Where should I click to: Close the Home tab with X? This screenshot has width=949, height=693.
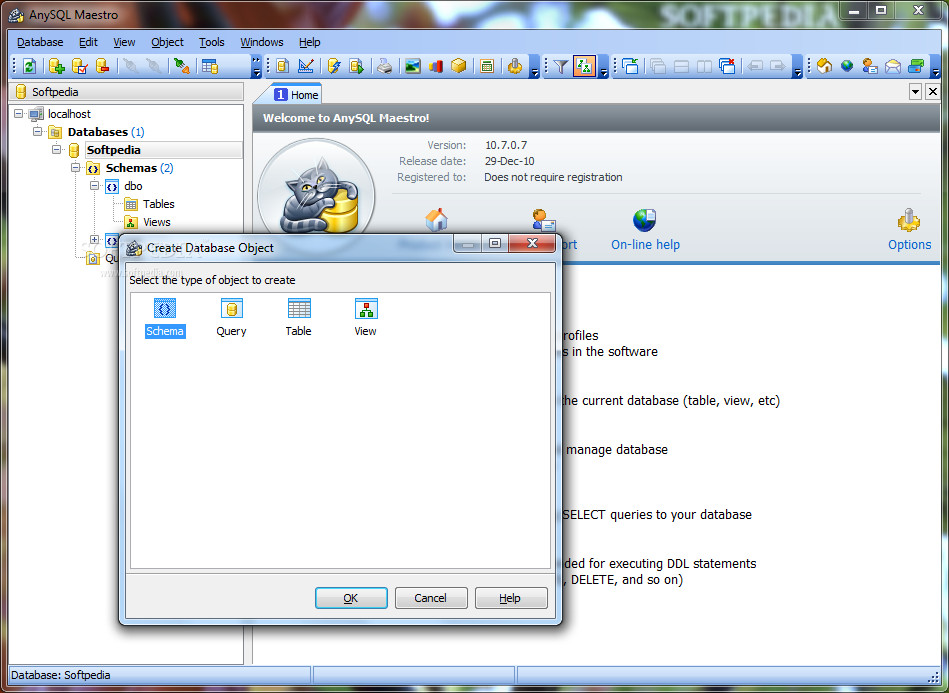click(x=933, y=92)
